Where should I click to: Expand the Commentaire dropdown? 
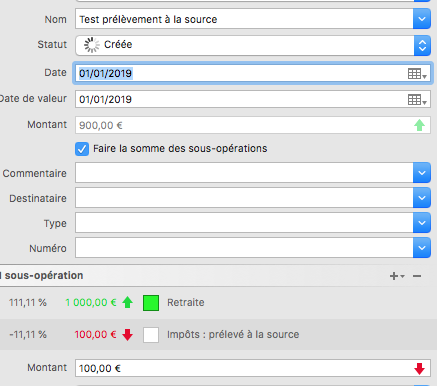click(422, 173)
